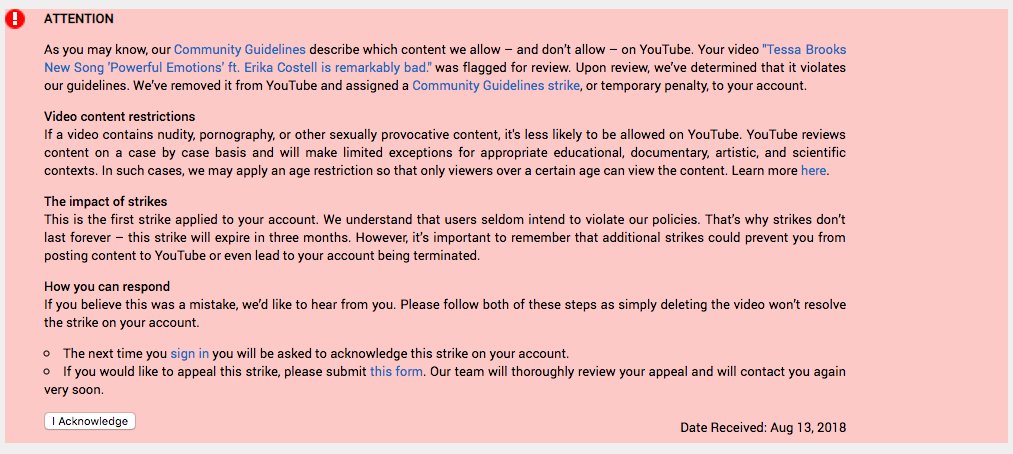Select the 'Video content restrictions' heading

120,116
